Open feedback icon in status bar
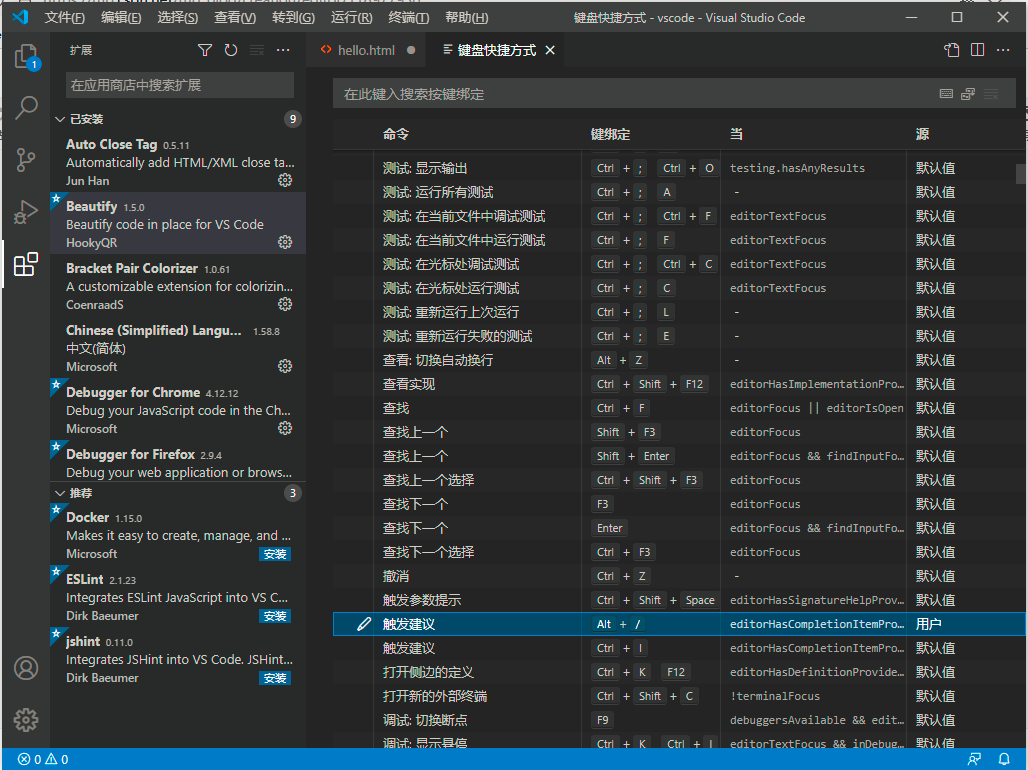The image size is (1028, 770). pyautogui.click(x=975, y=759)
